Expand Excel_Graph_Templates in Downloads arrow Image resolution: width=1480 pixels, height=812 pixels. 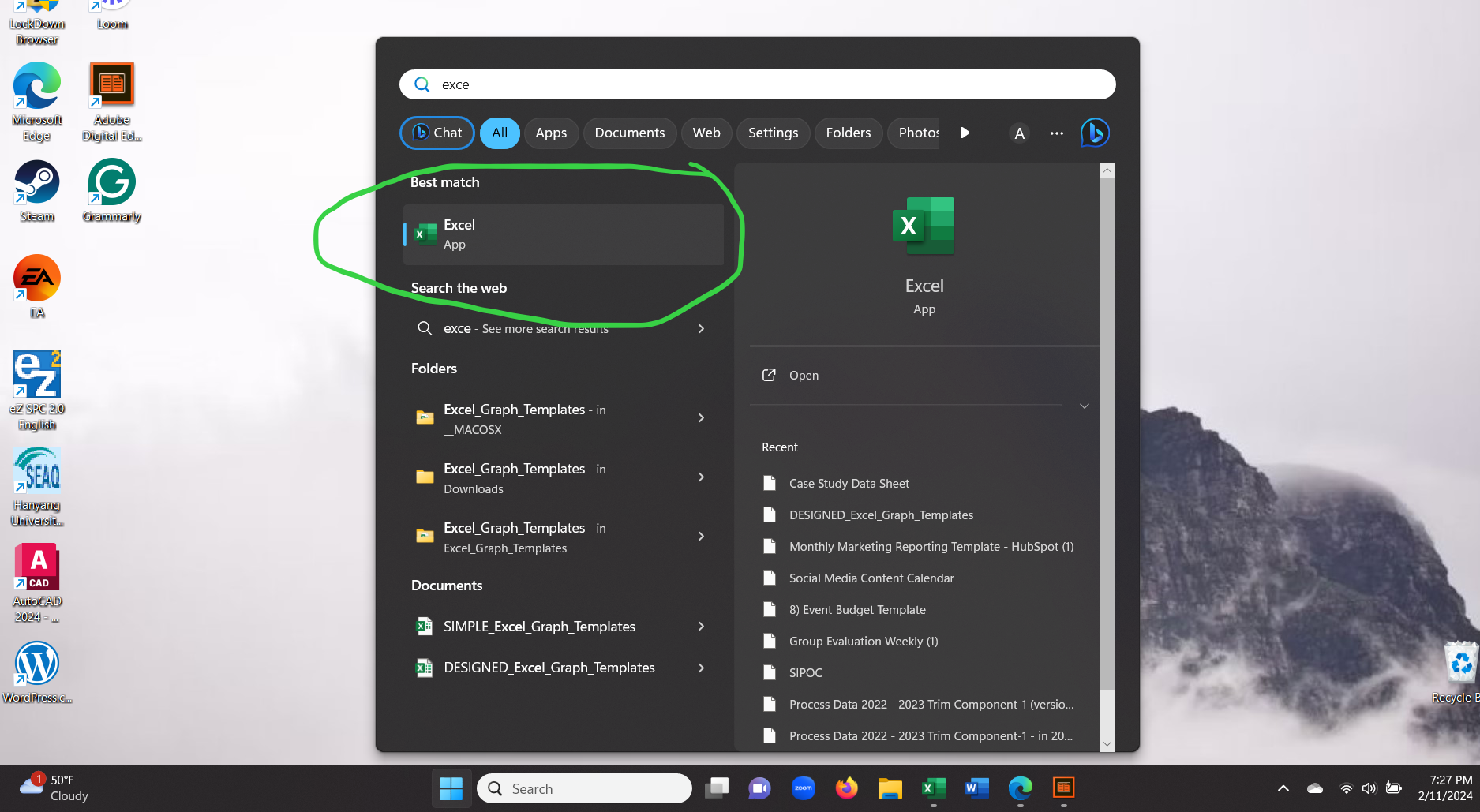point(701,477)
